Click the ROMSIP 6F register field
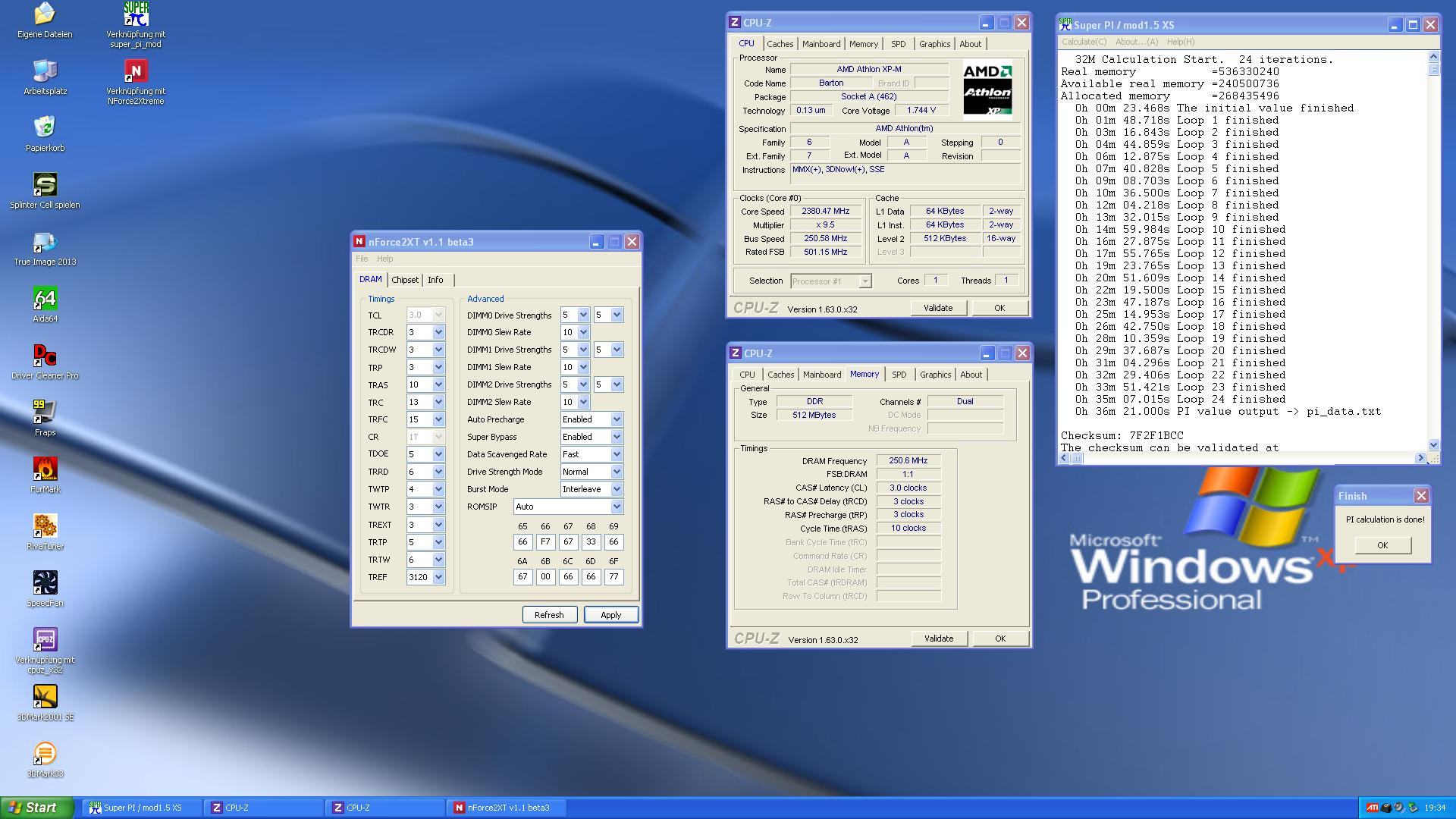The image size is (1456, 819). click(x=613, y=577)
